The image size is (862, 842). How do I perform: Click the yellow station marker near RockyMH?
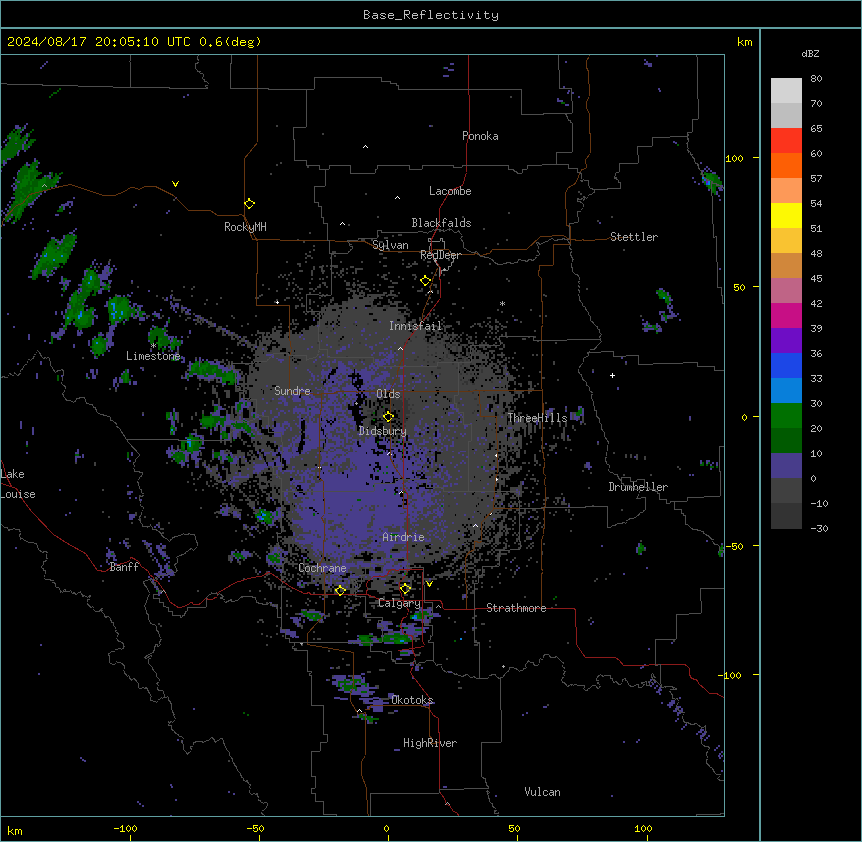pyautogui.click(x=249, y=204)
